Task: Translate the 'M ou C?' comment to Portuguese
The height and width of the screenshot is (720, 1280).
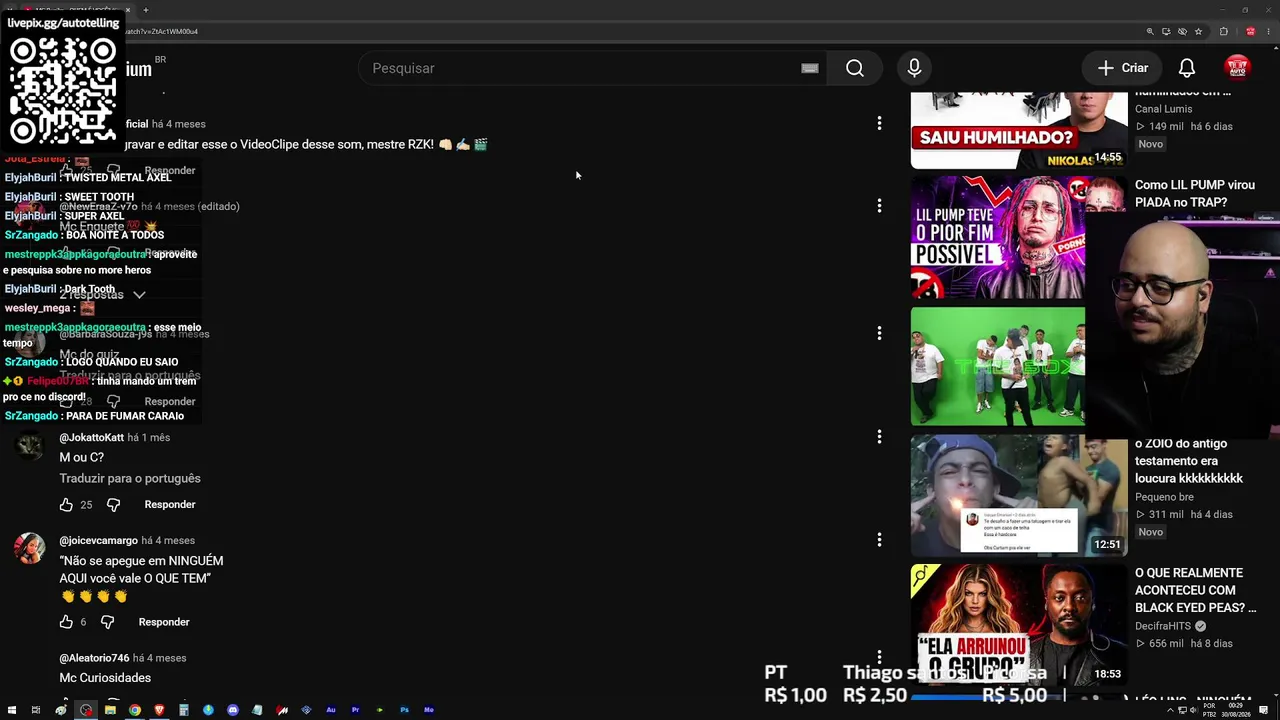Action: click(x=130, y=479)
